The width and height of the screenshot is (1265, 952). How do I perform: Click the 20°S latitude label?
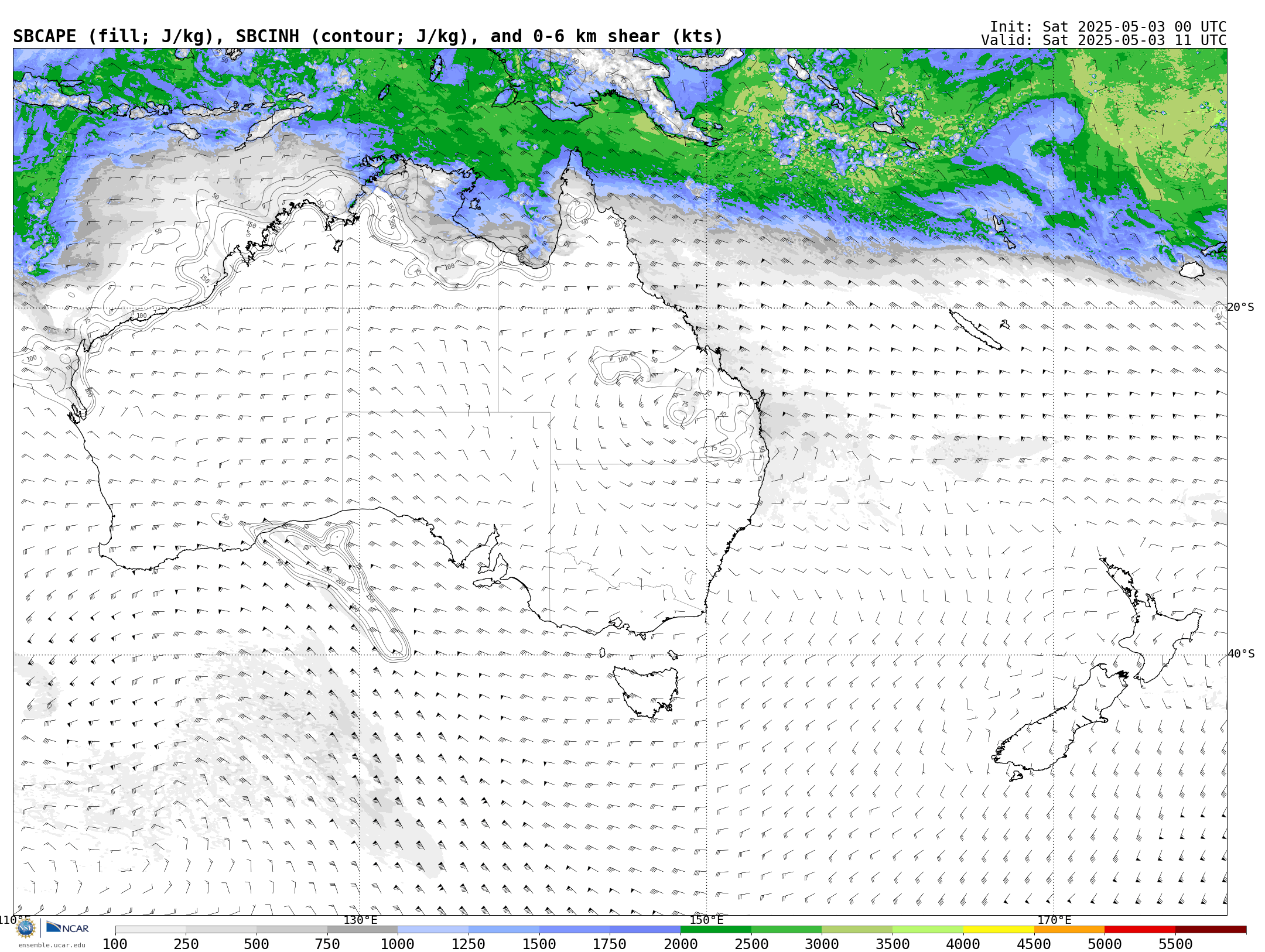click(x=1241, y=307)
